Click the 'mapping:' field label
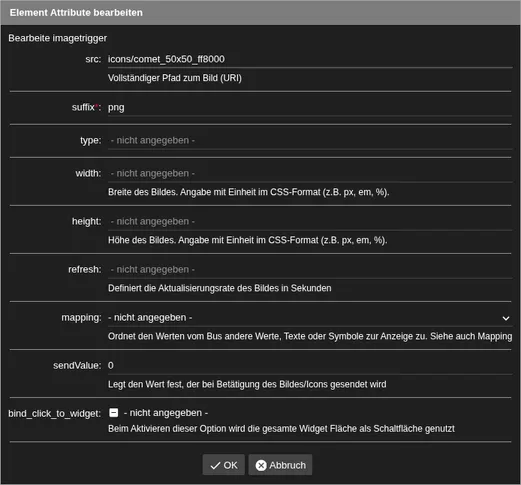 point(81,318)
